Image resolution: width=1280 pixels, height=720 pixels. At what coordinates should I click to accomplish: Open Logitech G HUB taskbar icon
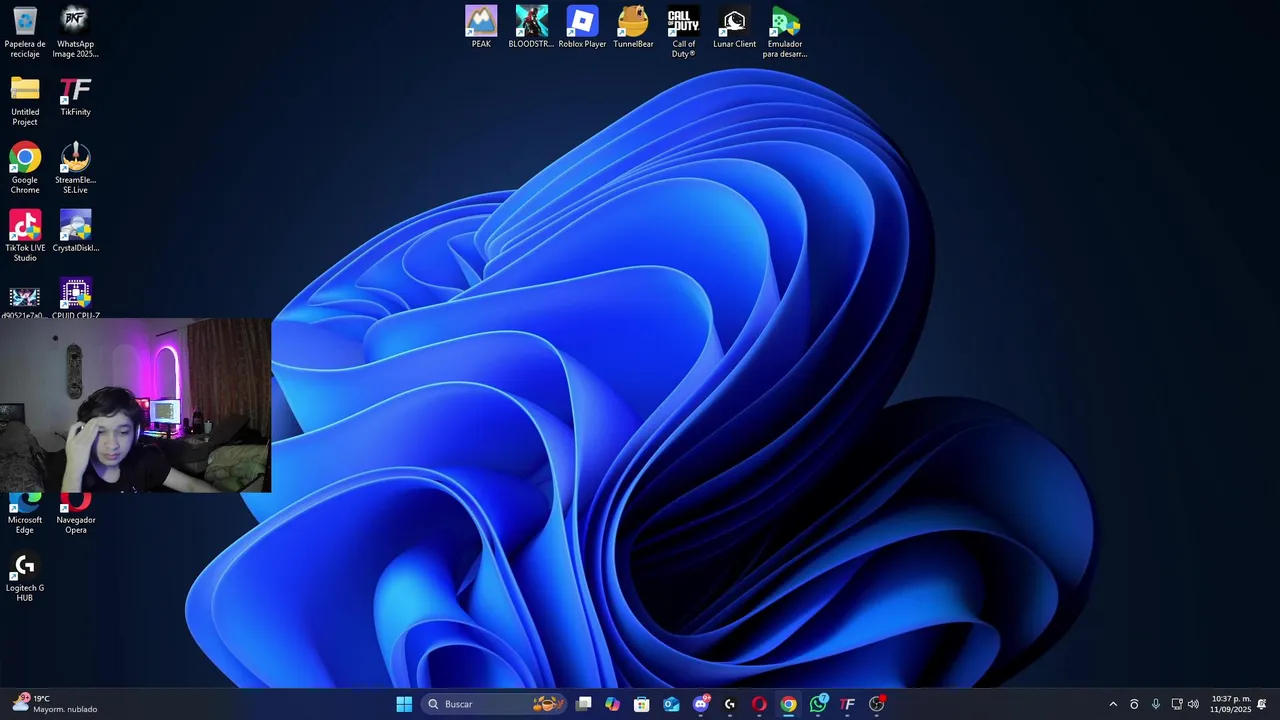coord(730,704)
